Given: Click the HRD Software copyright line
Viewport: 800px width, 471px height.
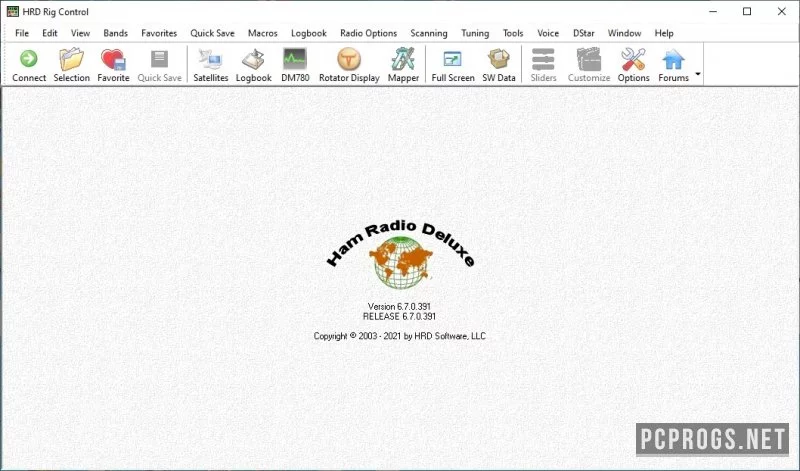Looking at the screenshot, I should tap(399, 336).
